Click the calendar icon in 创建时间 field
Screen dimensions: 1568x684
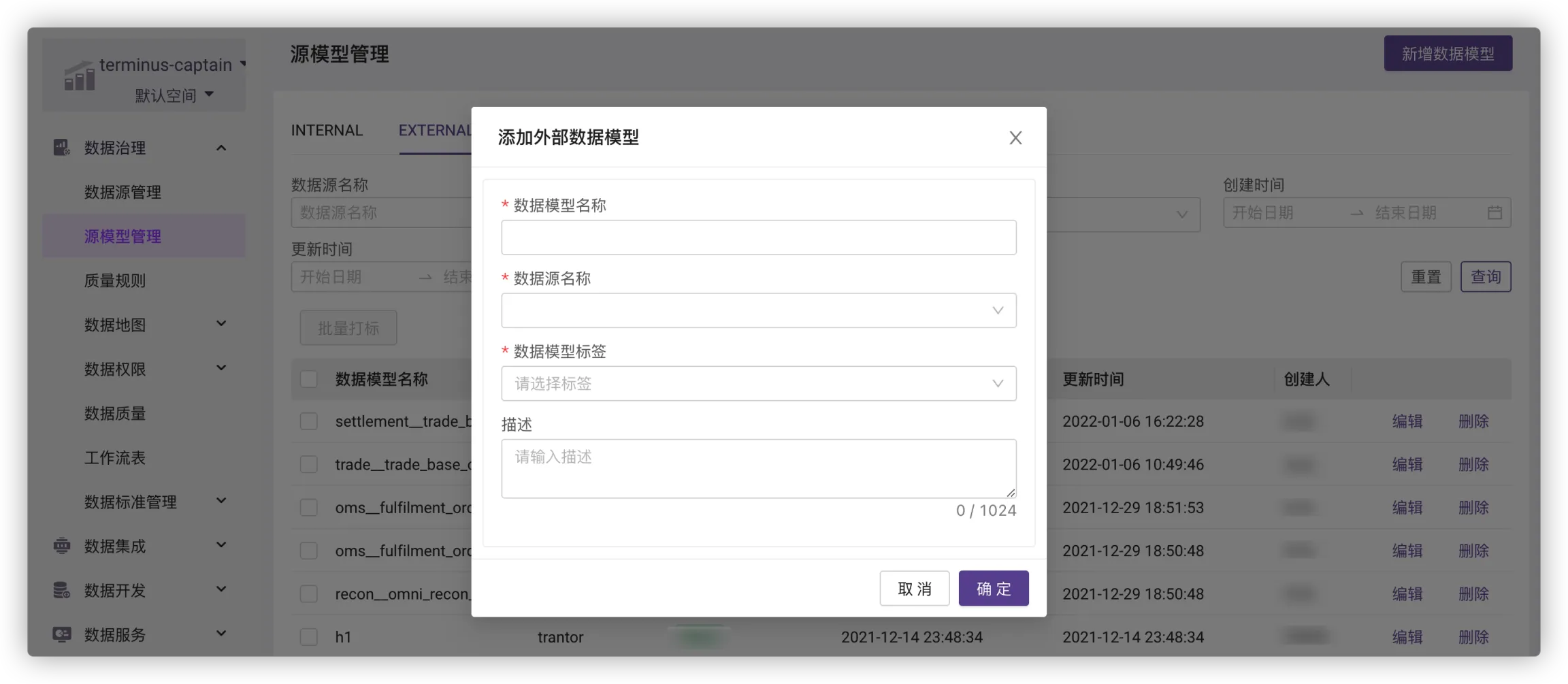pyautogui.click(x=1494, y=213)
